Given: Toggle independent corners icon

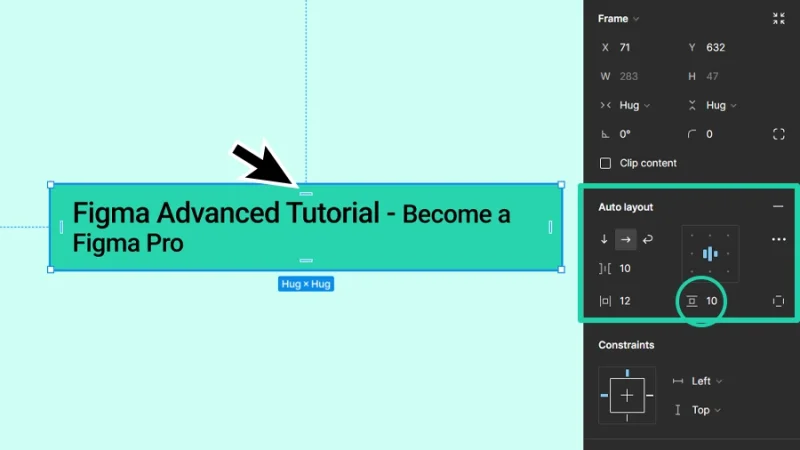Looking at the screenshot, I should pos(778,134).
